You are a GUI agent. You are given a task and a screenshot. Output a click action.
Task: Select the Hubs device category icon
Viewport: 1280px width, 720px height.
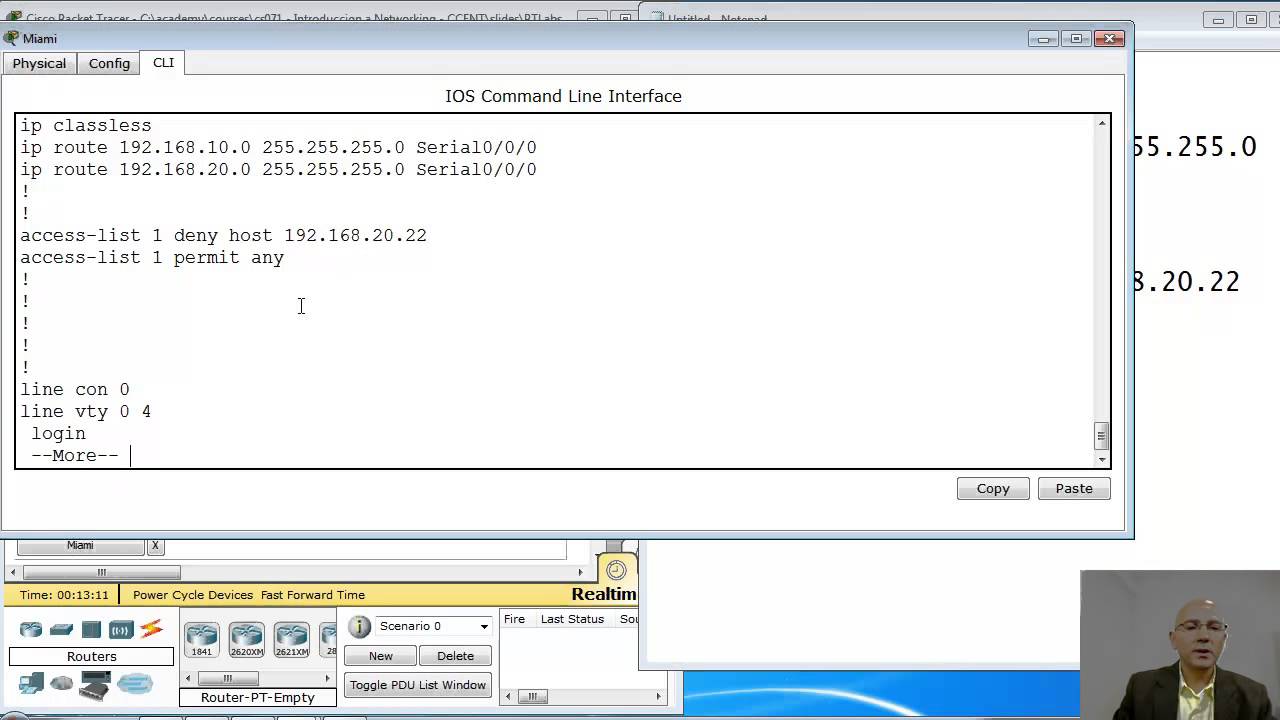pyautogui.click(x=91, y=629)
